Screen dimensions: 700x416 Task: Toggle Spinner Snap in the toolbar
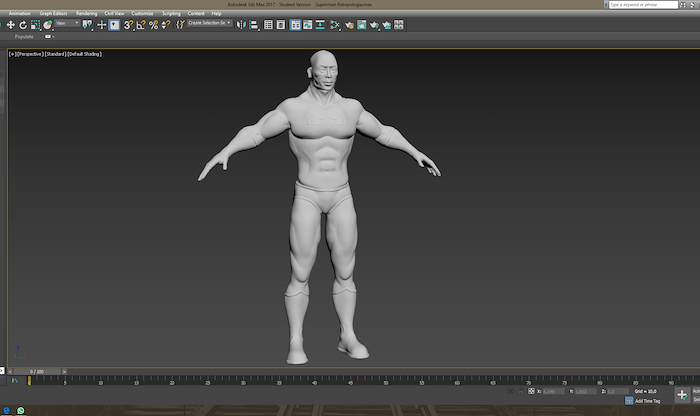click(x=166, y=25)
